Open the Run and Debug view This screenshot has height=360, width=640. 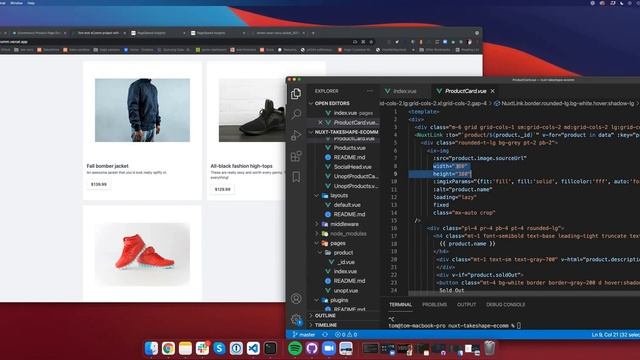(x=296, y=135)
